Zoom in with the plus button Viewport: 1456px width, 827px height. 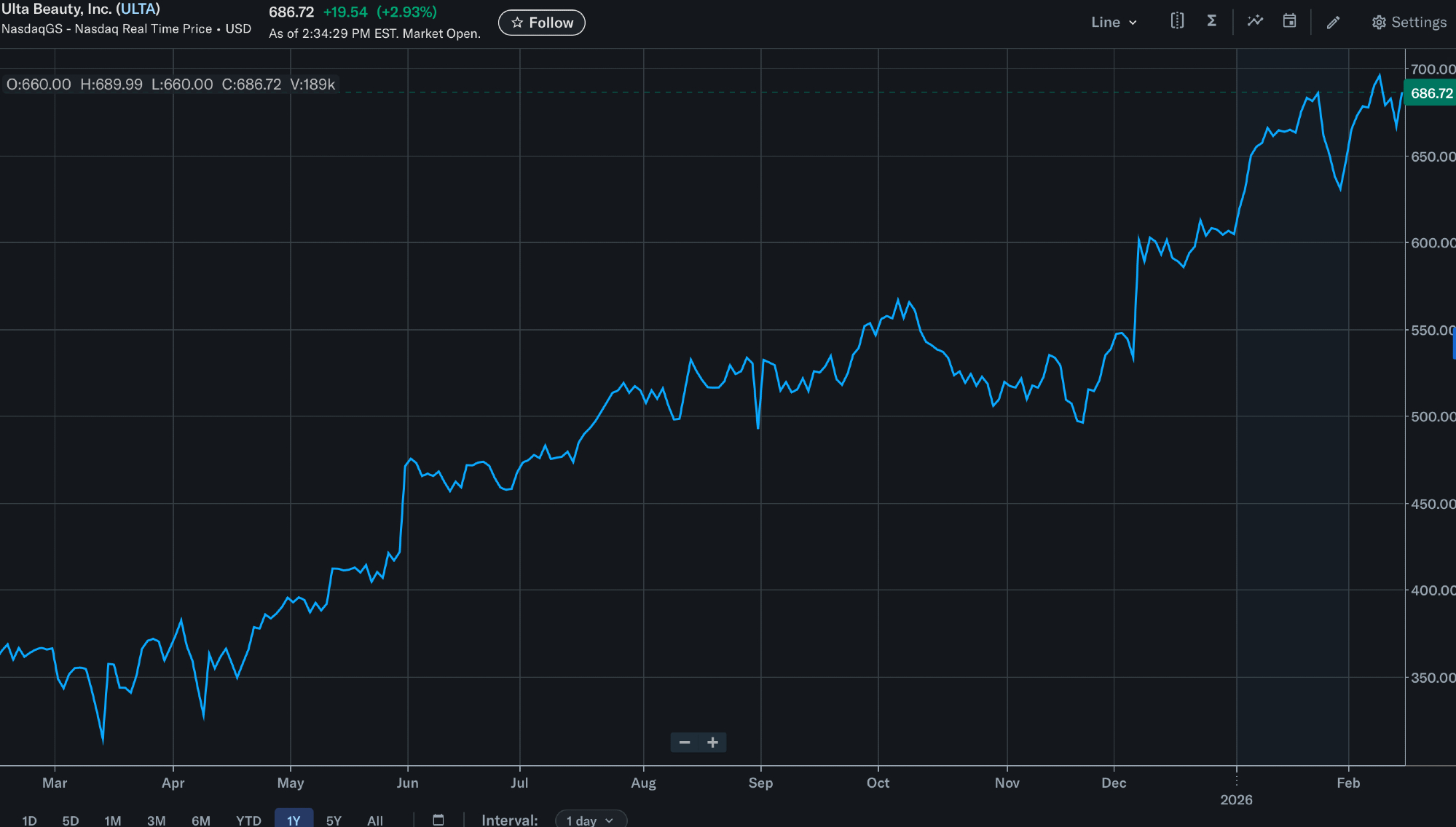click(x=712, y=743)
